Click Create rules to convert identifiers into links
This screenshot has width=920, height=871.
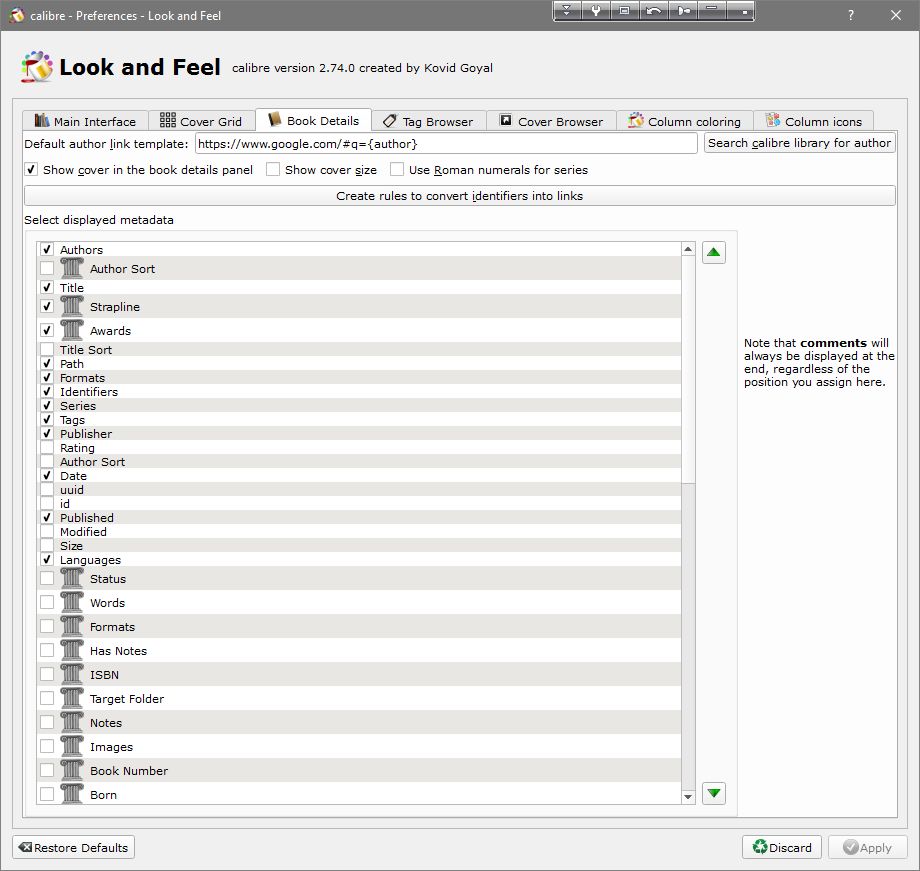pyautogui.click(x=460, y=196)
